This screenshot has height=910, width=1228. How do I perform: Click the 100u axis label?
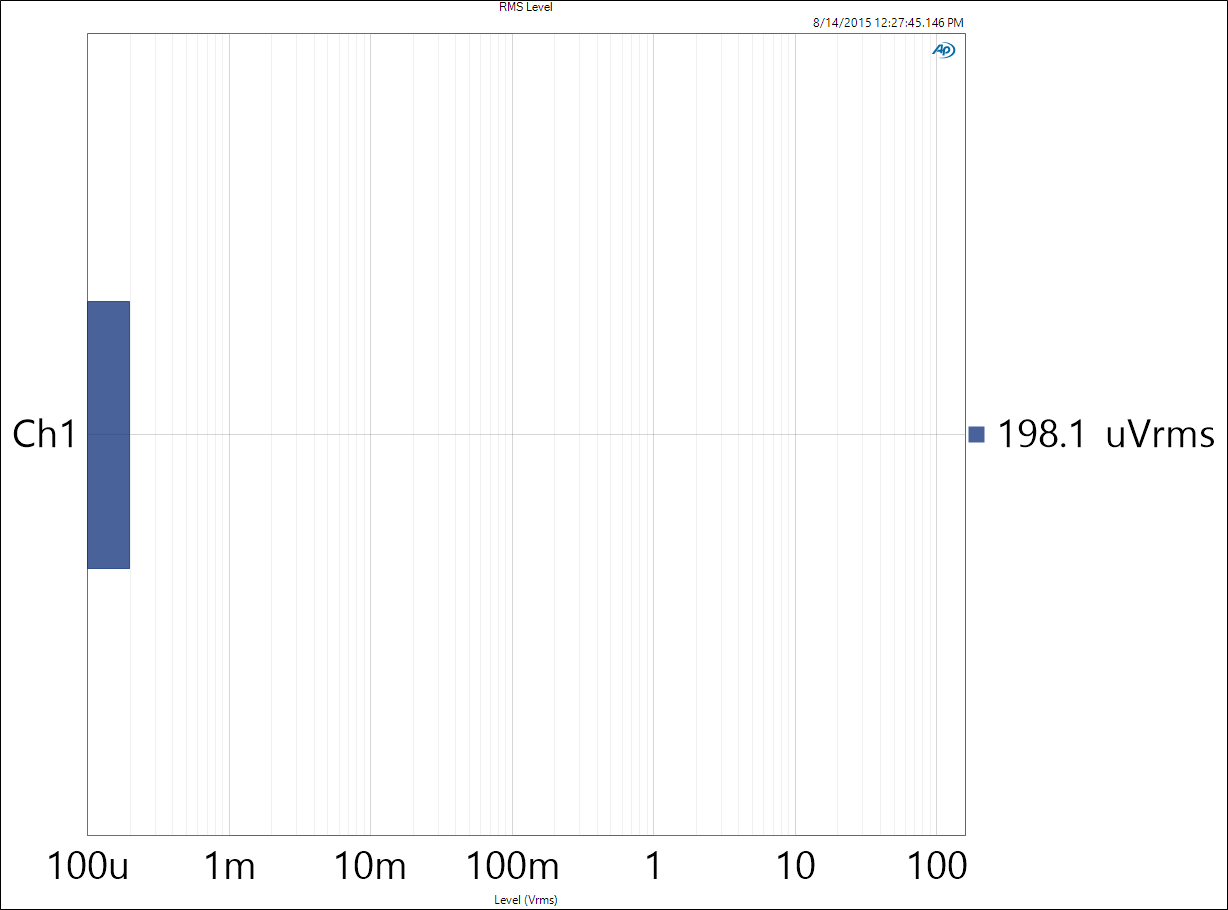tap(88, 866)
